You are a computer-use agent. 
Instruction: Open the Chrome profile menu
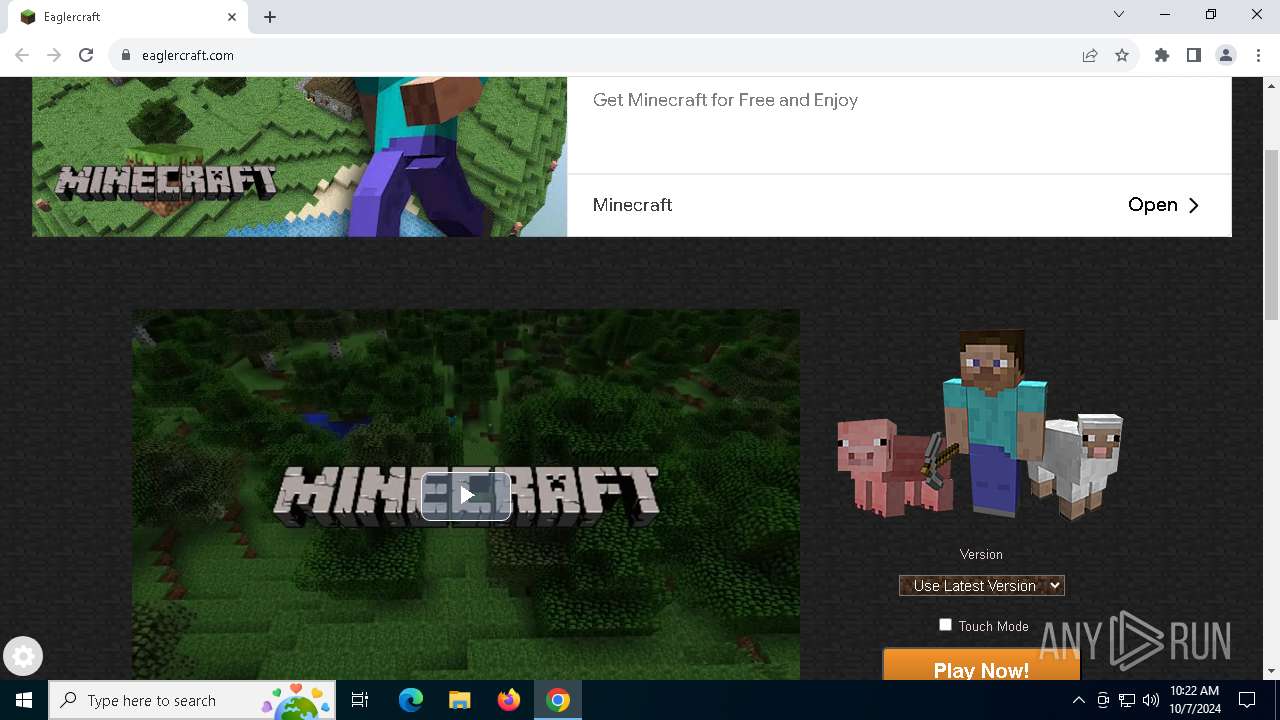pos(1226,55)
